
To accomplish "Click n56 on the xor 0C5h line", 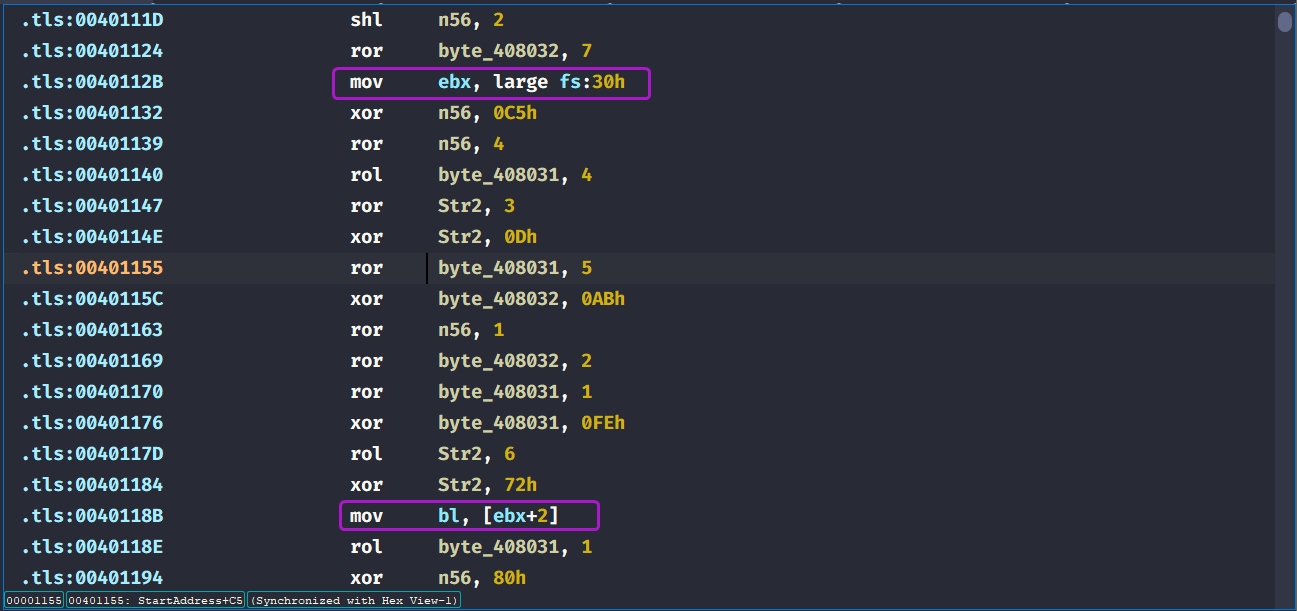I will (x=454, y=113).
